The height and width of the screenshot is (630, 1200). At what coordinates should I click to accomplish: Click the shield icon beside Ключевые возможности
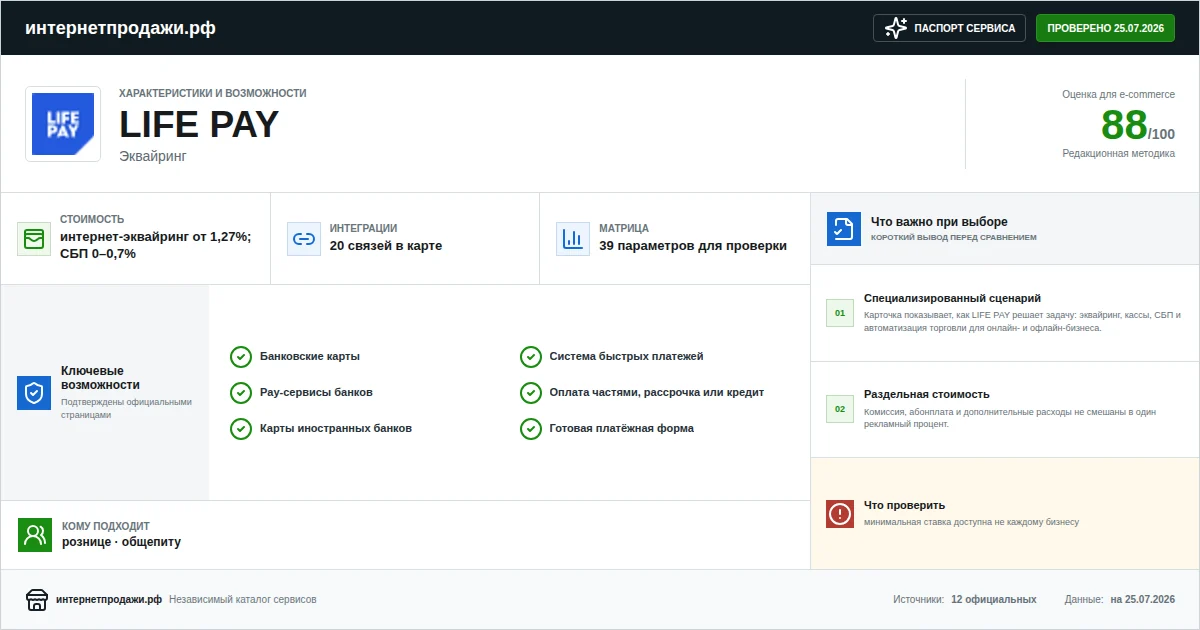click(34, 393)
